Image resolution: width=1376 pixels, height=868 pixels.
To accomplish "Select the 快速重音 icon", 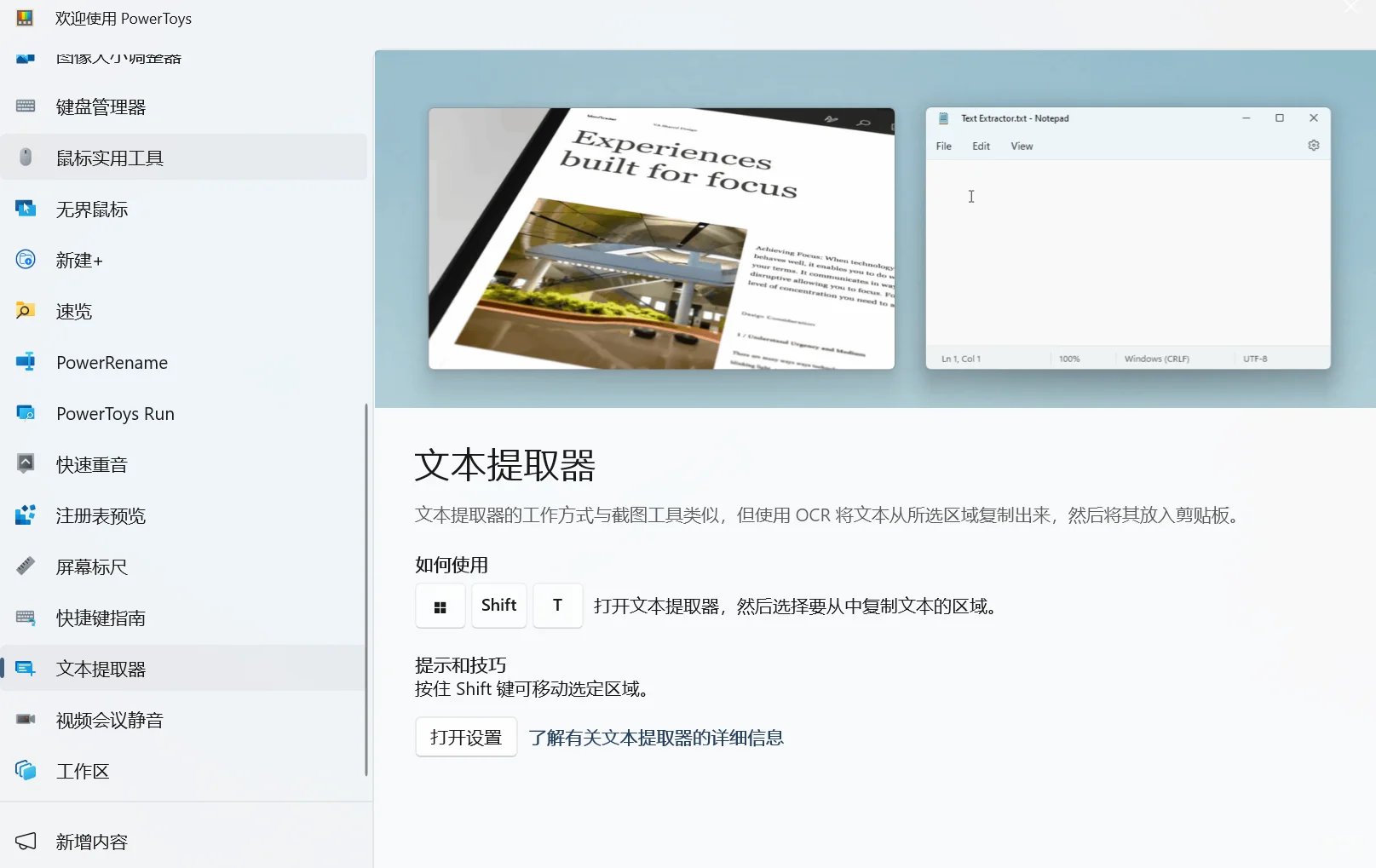I will click(26, 464).
